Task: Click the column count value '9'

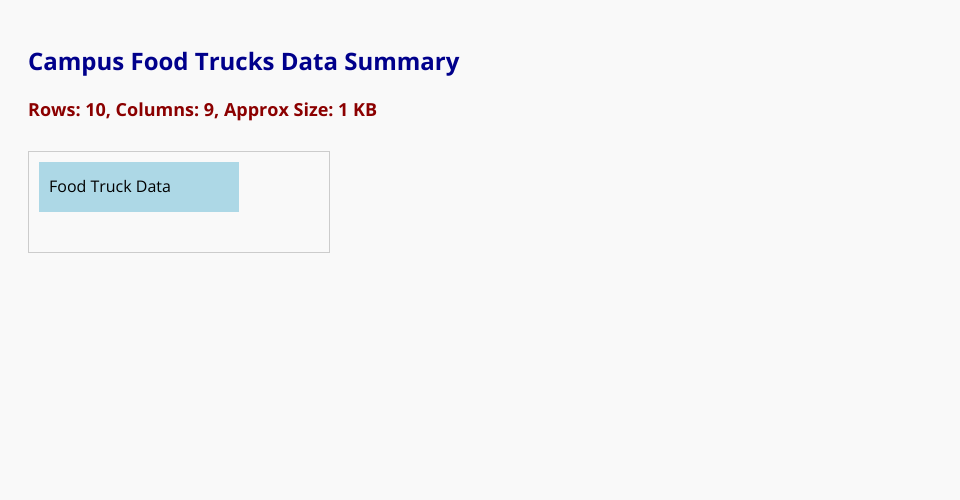Action: point(209,110)
